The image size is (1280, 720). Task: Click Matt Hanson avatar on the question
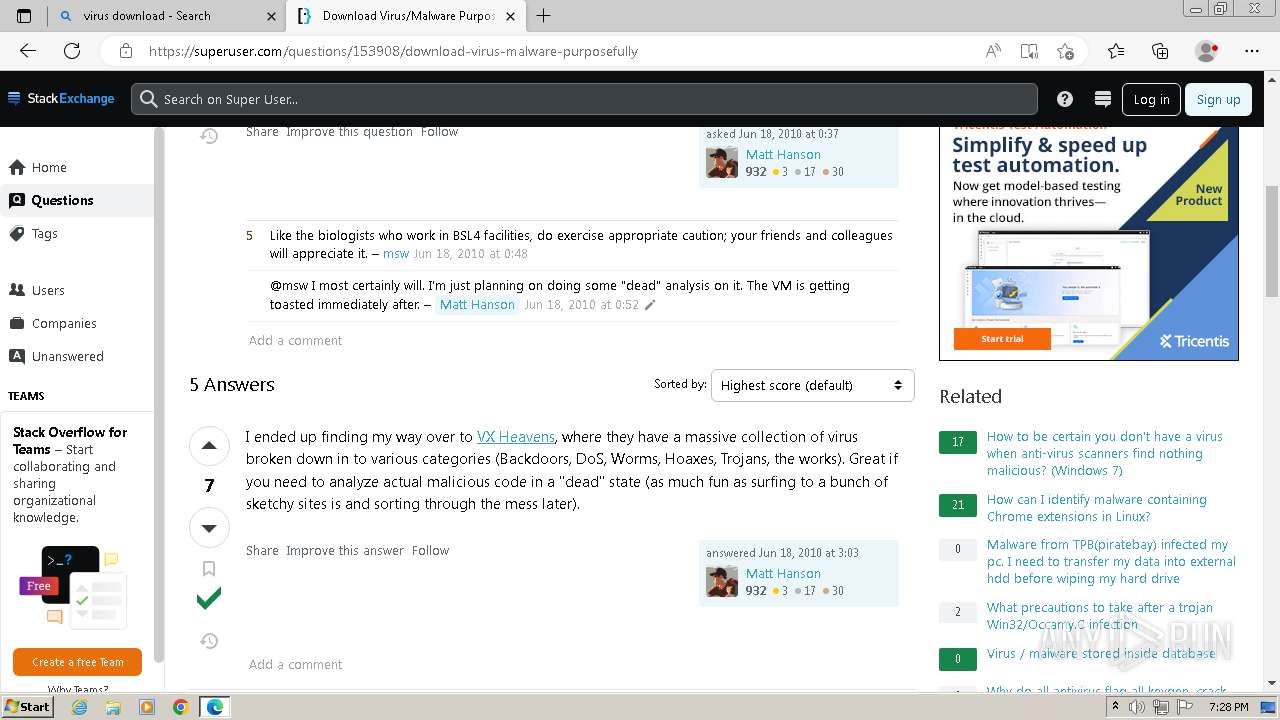point(722,162)
